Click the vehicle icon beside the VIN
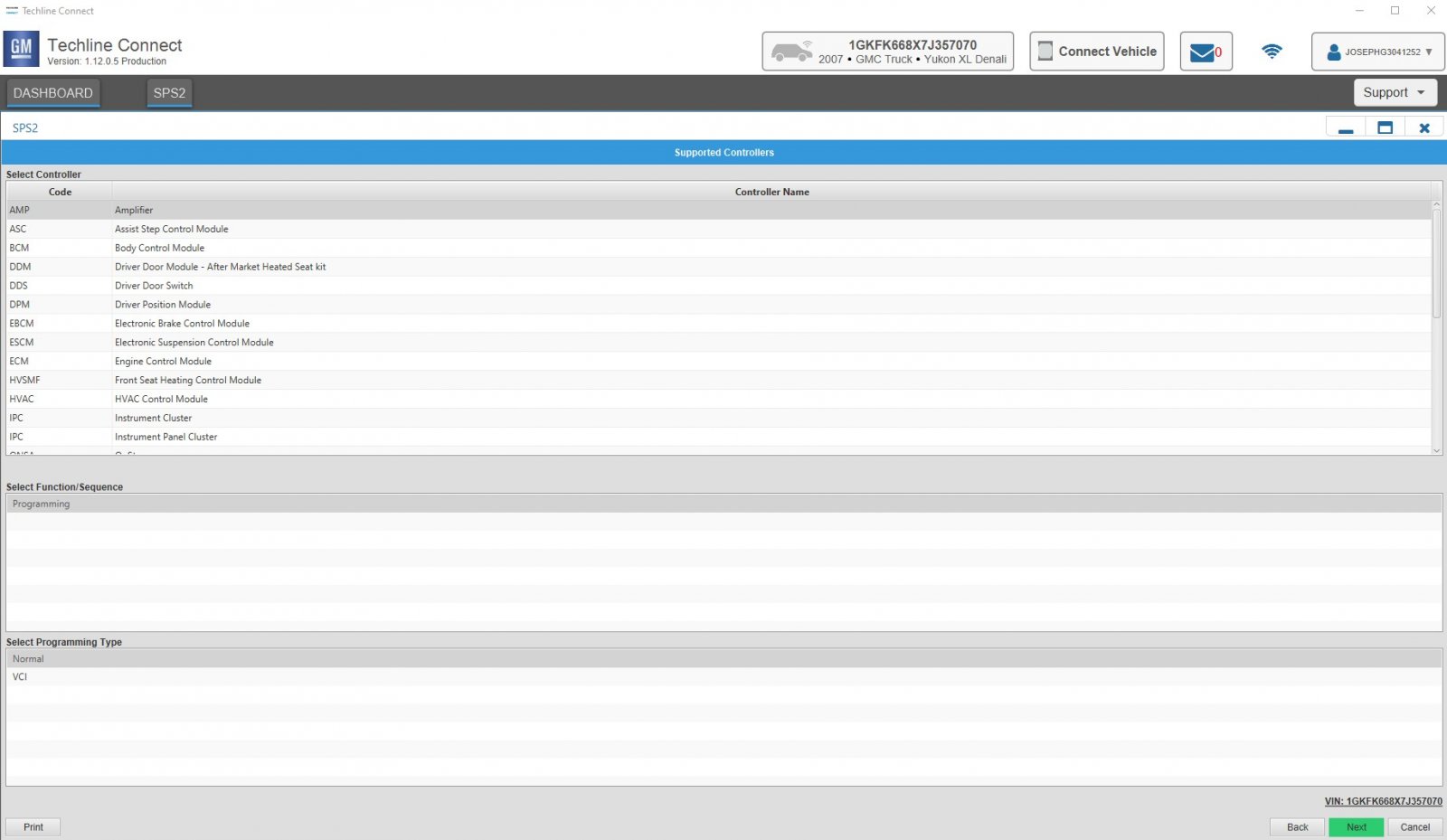1447x840 pixels. 791,52
